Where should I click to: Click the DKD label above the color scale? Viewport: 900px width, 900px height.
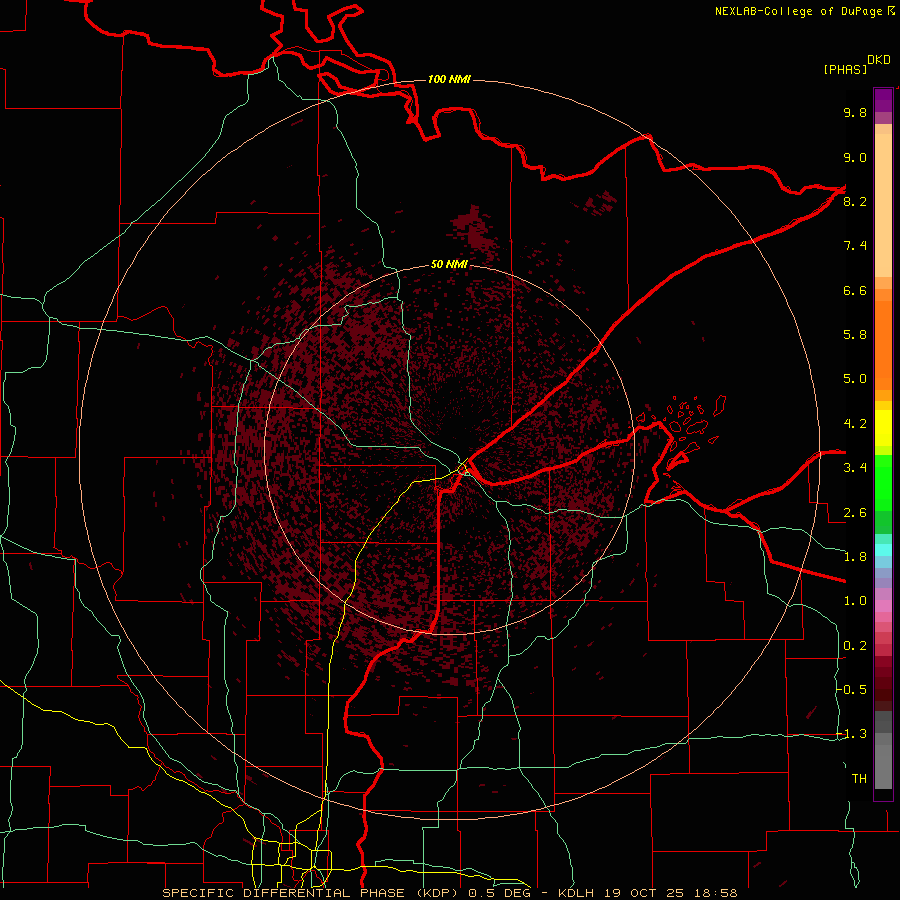[x=879, y=59]
